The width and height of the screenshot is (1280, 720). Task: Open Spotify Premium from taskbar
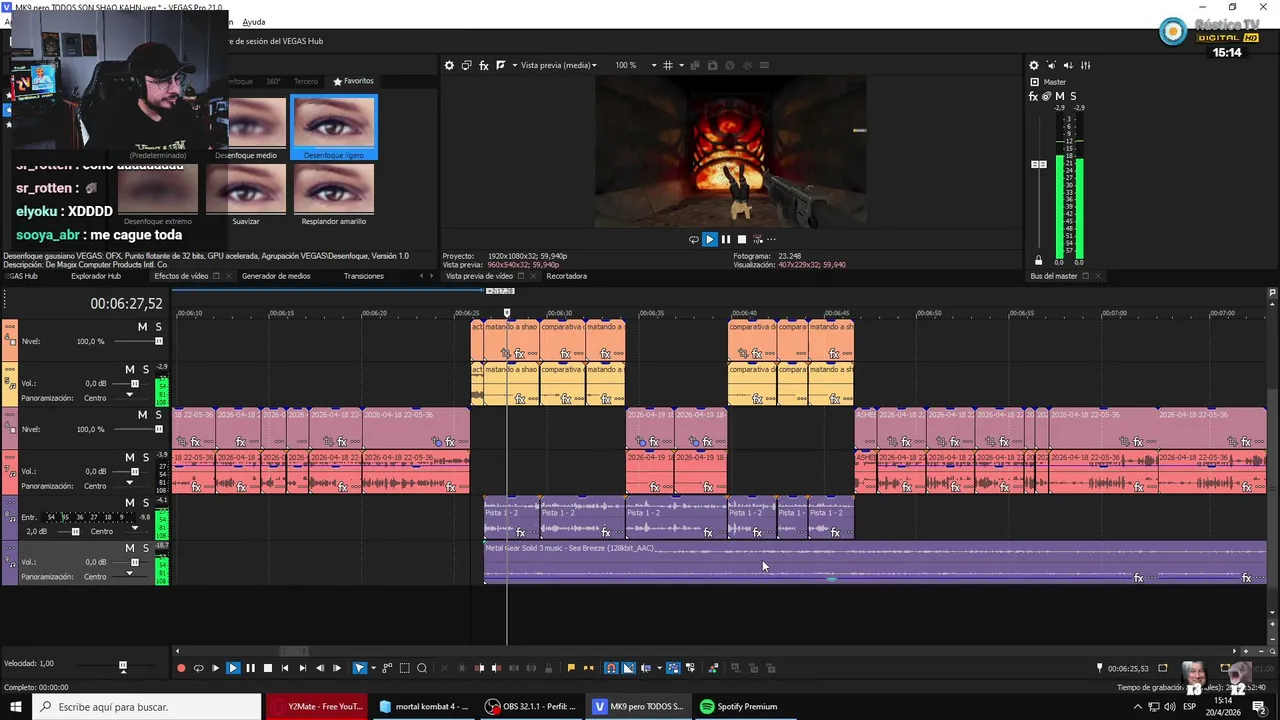[738, 706]
